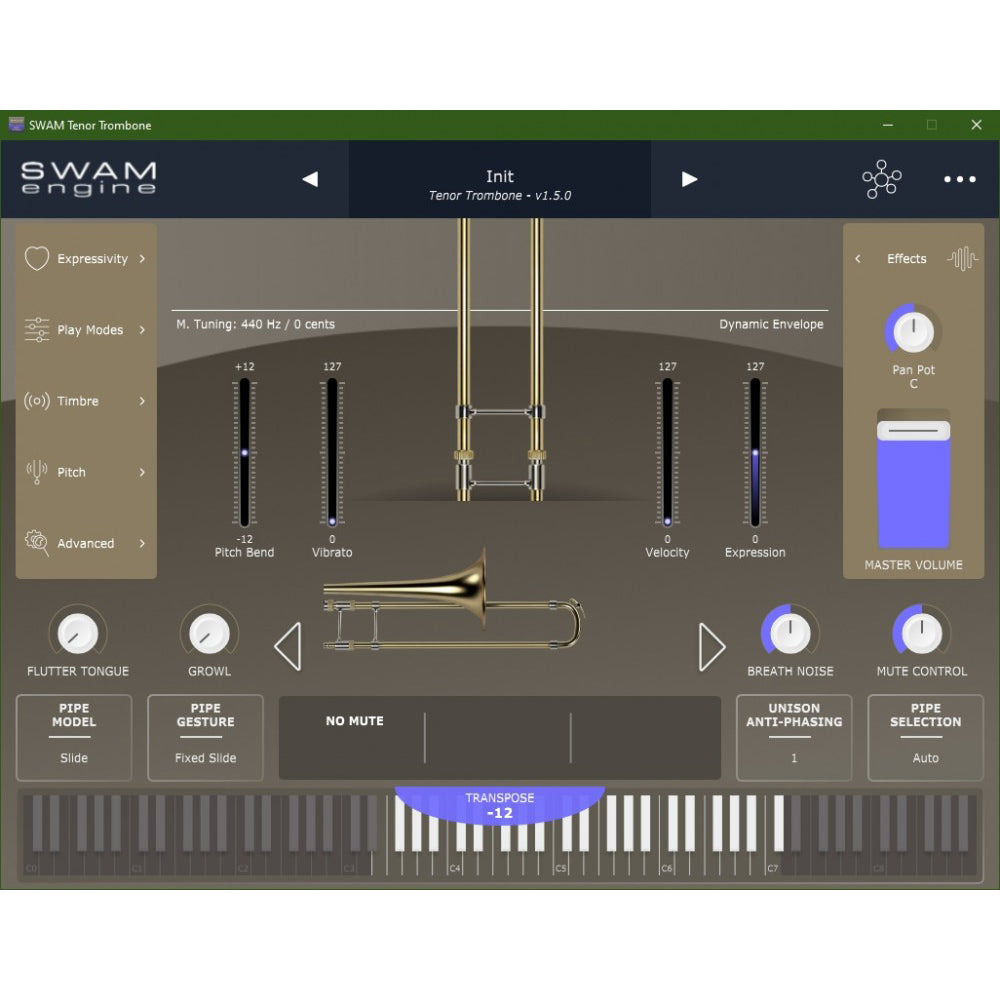Viewport: 1000px width, 1000px height.
Task: Toggle Fixed Slide pipe gesture
Action: pos(206,757)
